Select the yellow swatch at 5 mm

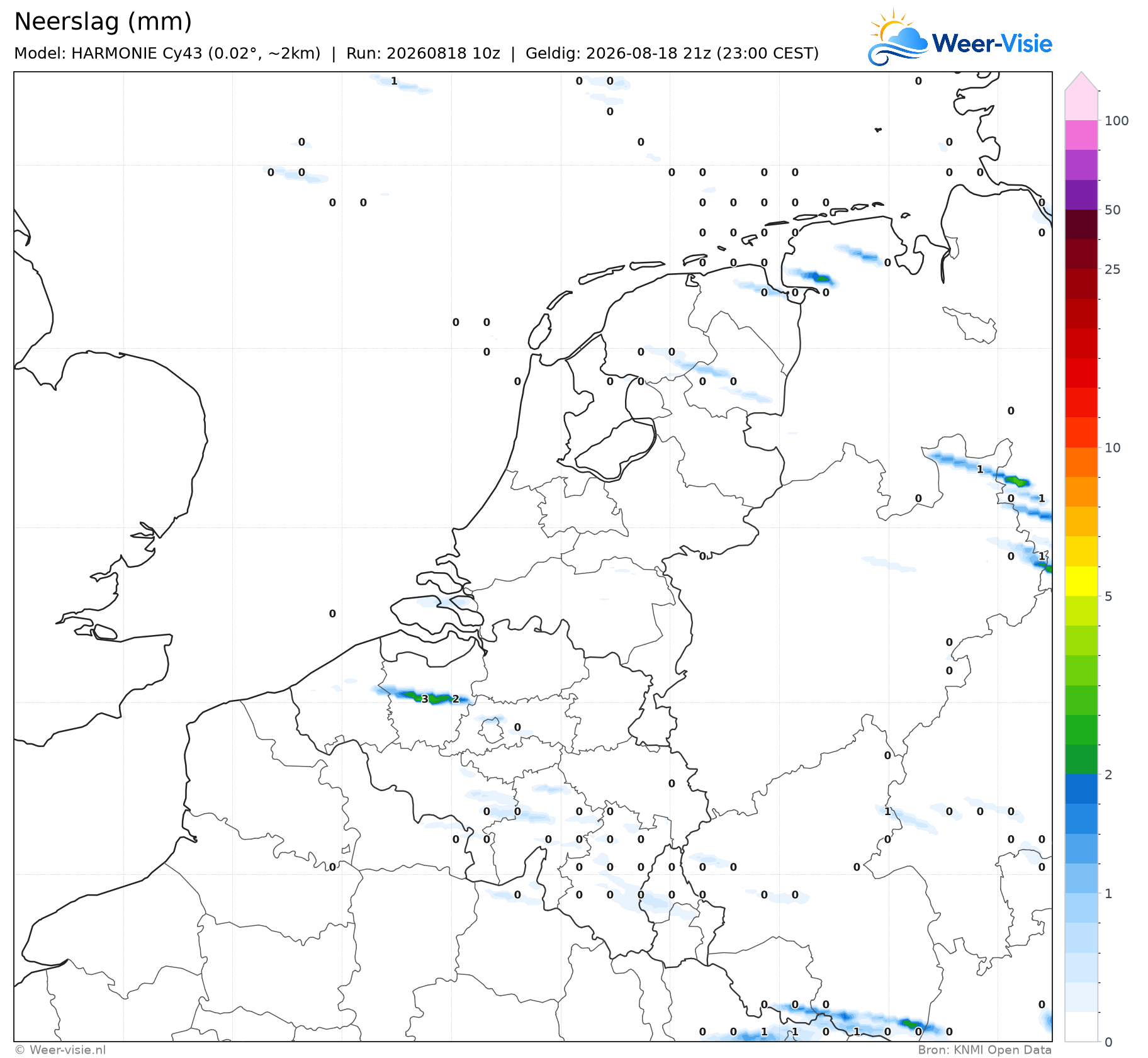coord(1081,581)
